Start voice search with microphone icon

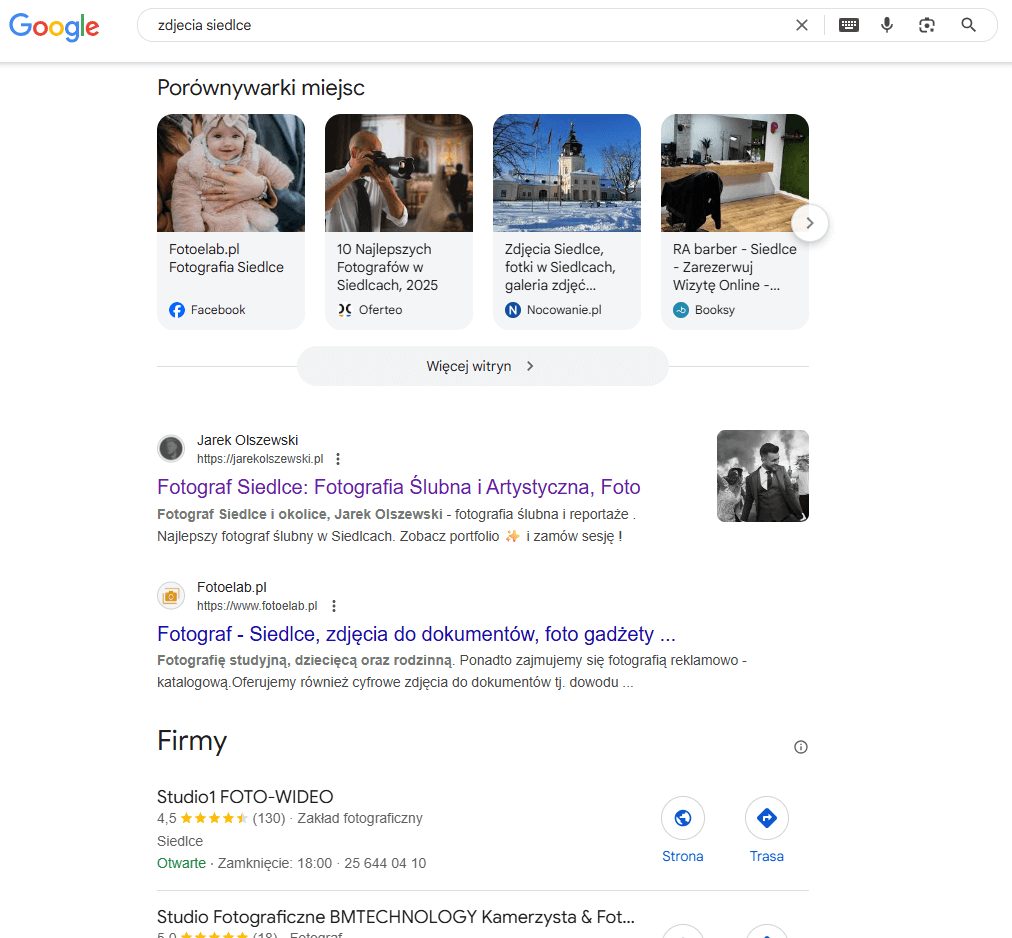(887, 25)
